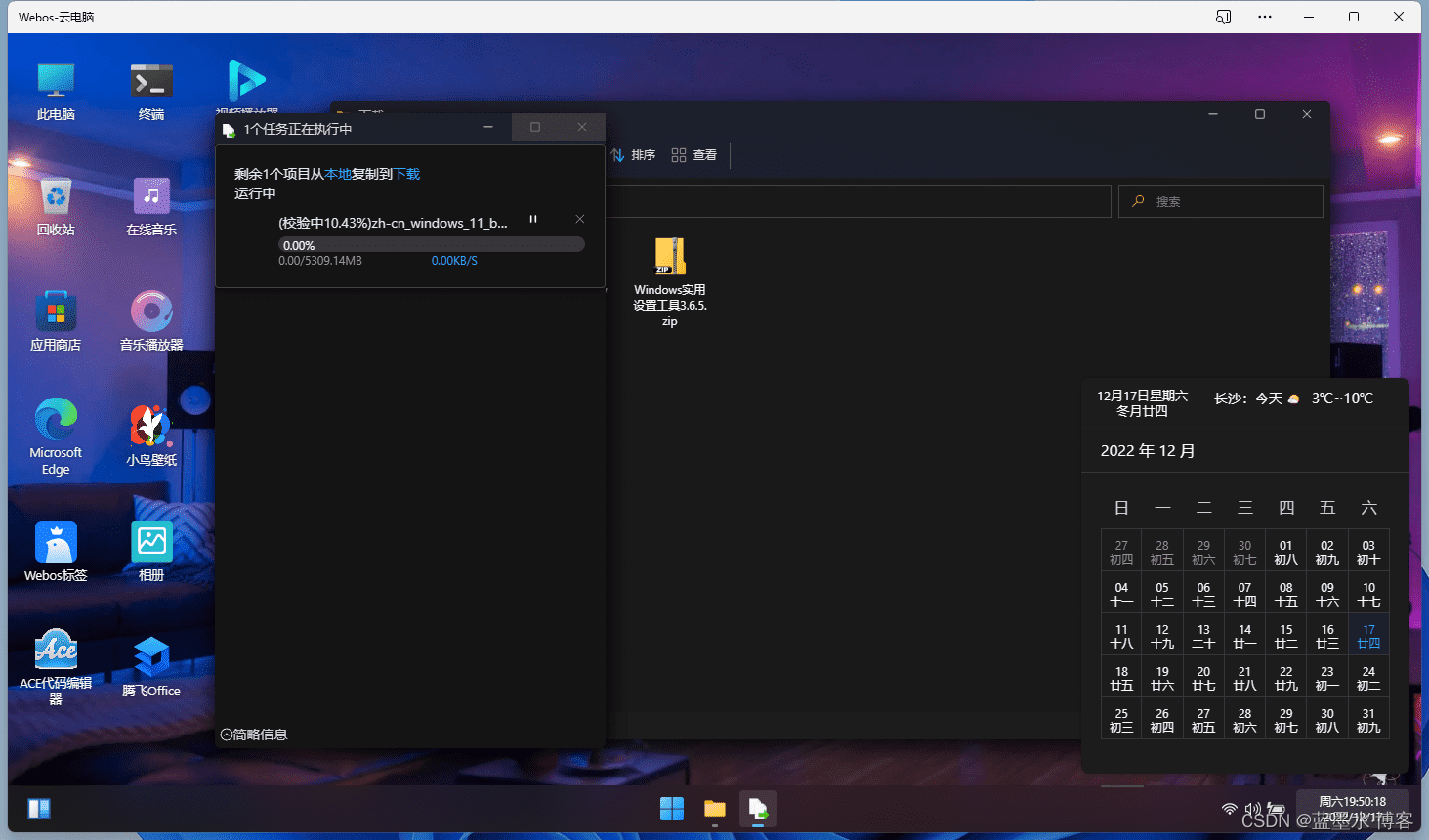Select December 14 in calendar
1429x840 pixels.
(1244, 636)
